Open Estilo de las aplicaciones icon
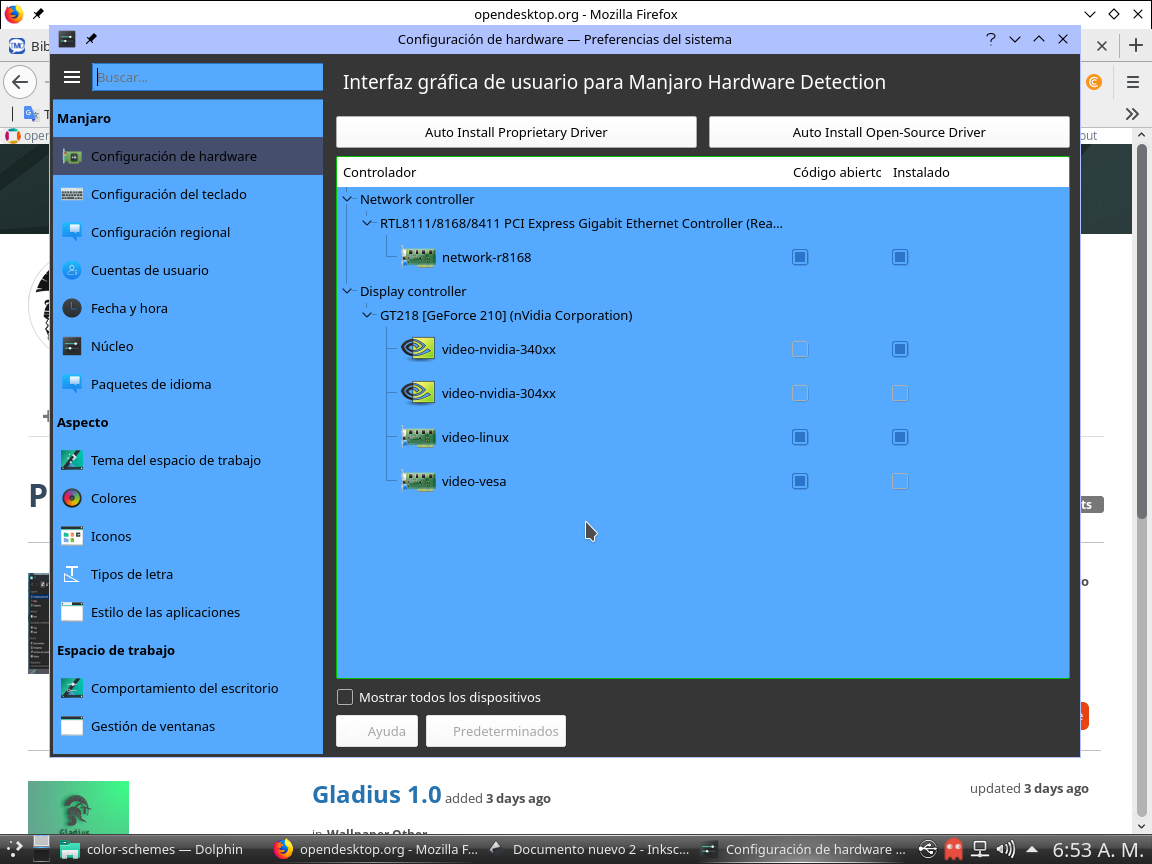This screenshot has height=864, width=1152. click(x=72, y=612)
